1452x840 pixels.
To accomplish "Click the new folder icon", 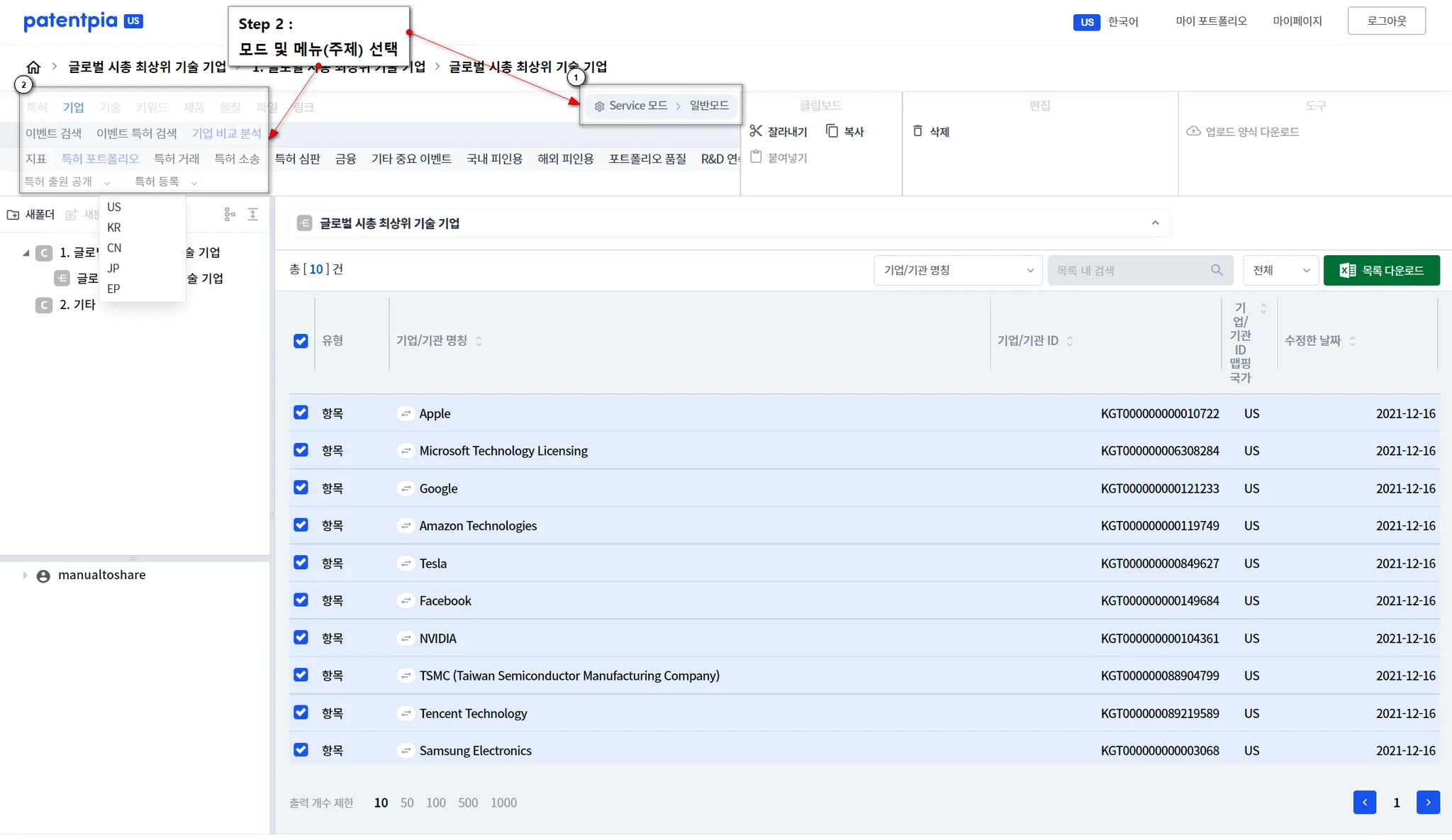I will point(13,215).
